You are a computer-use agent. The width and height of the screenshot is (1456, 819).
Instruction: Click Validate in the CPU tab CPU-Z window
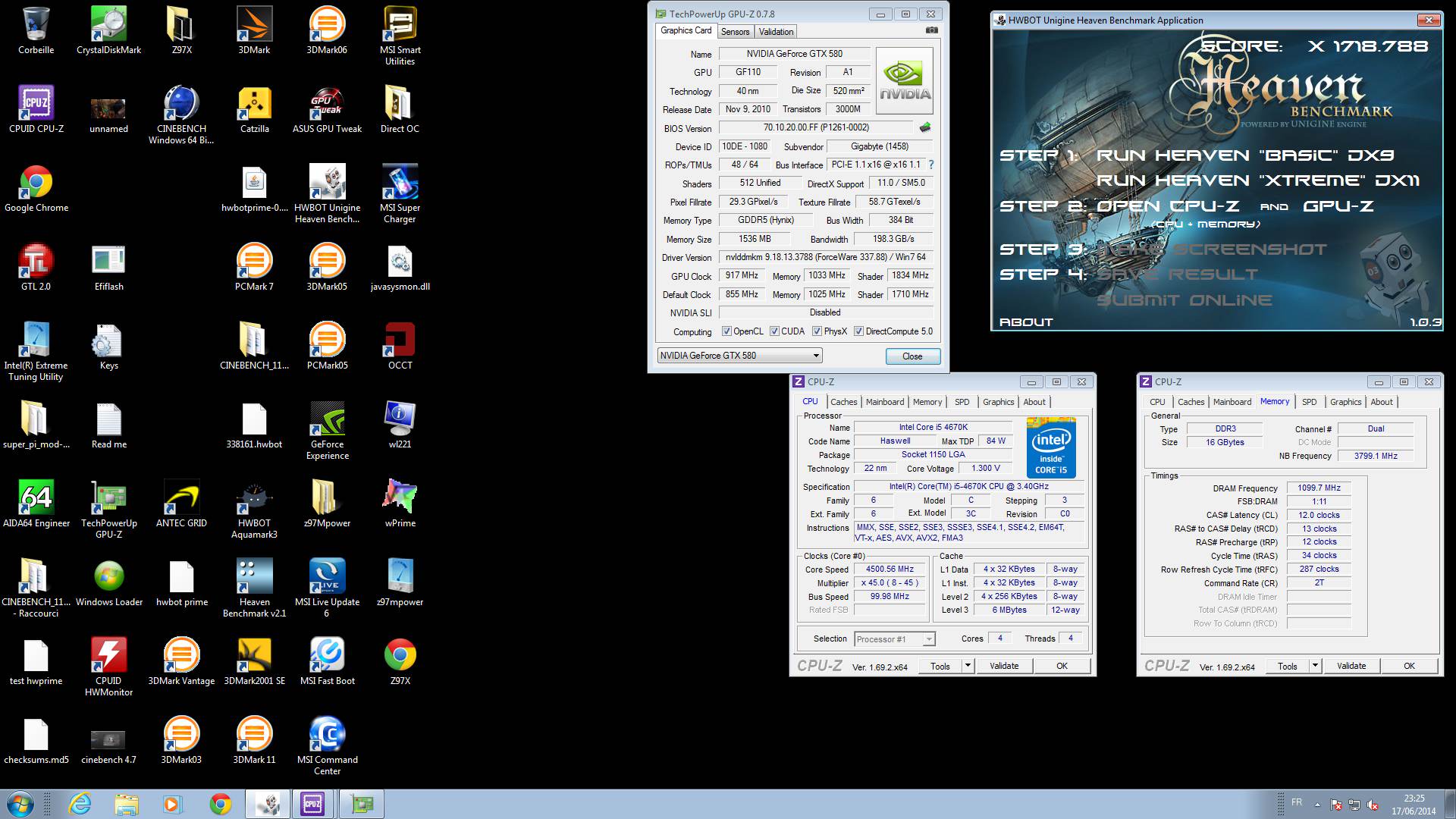pyautogui.click(x=1004, y=666)
